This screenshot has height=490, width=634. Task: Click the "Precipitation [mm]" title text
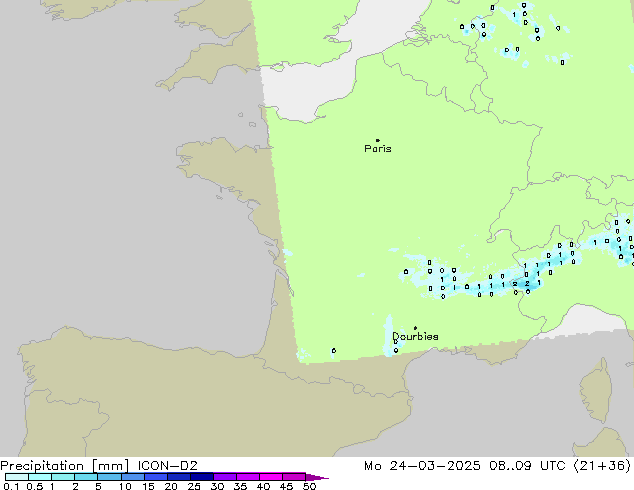[65, 466]
